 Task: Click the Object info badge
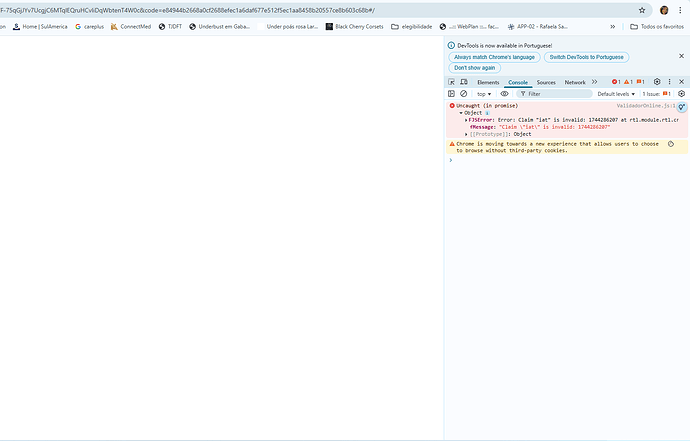(x=487, y=113)
